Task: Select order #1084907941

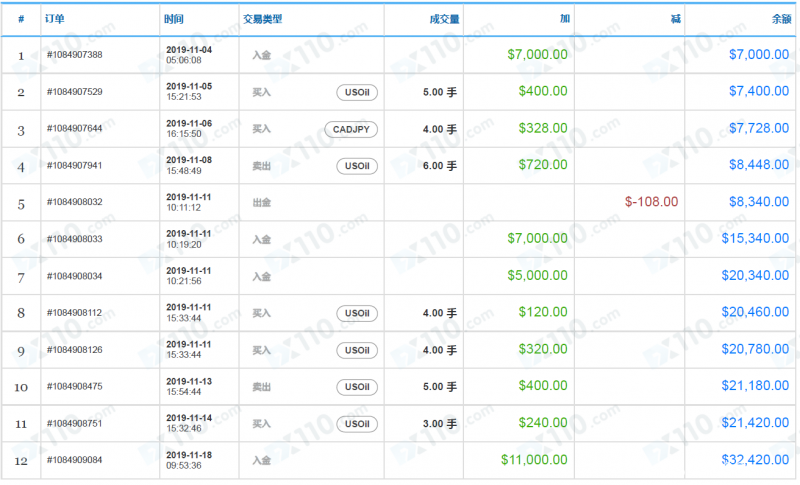Action: coord(74,165)
